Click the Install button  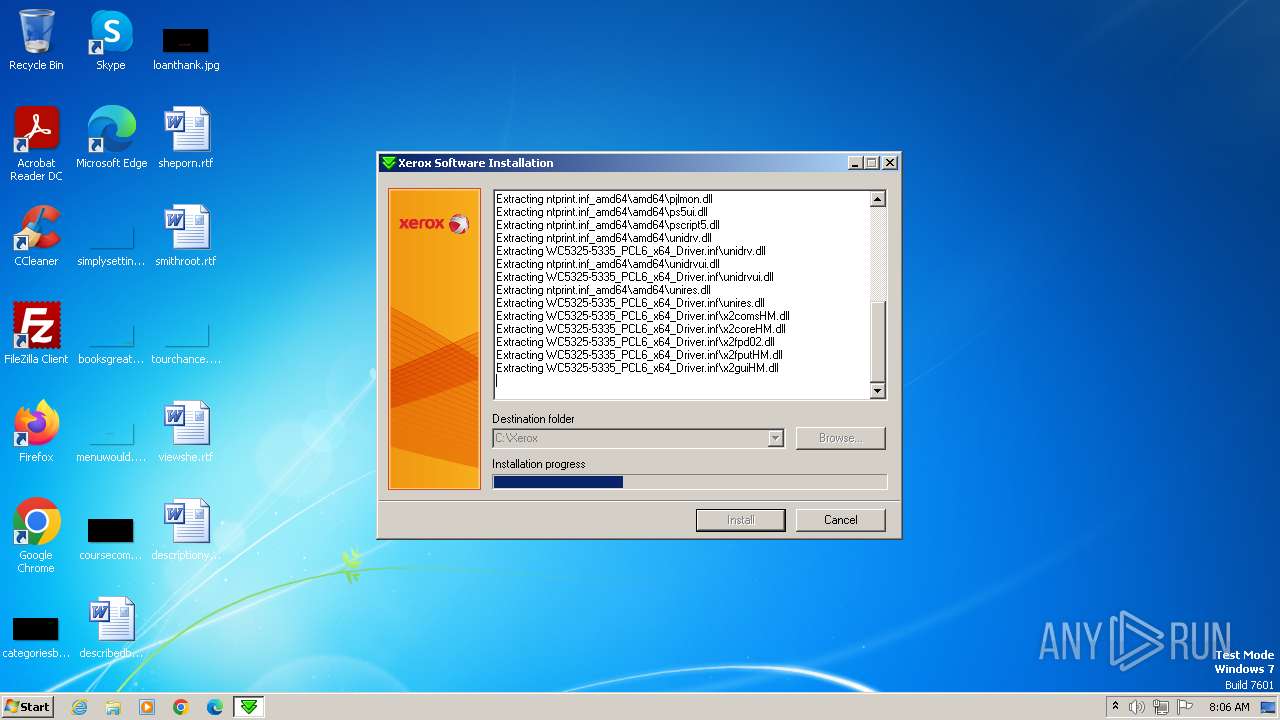pos(740,520)
